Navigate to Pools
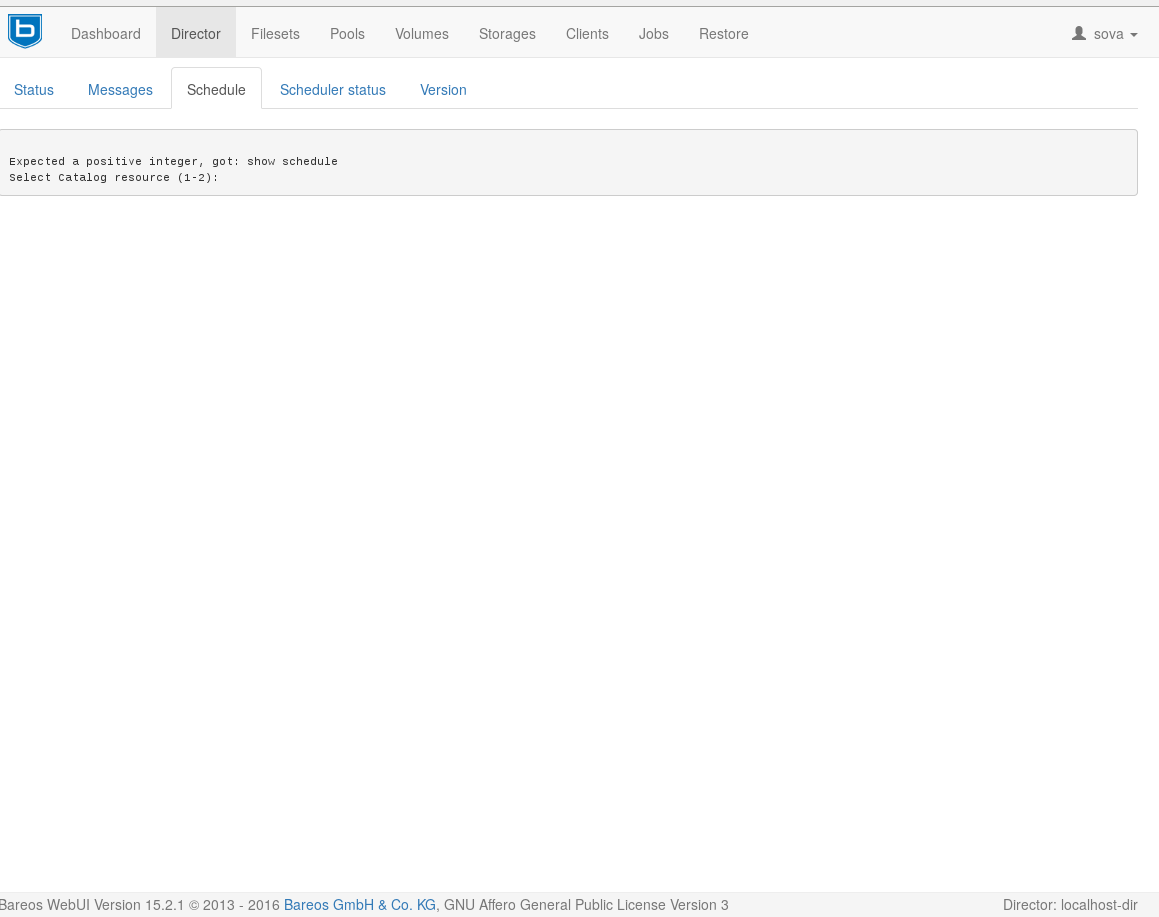The height and width of the screenshot is (917, 1159). pos(347,34)
